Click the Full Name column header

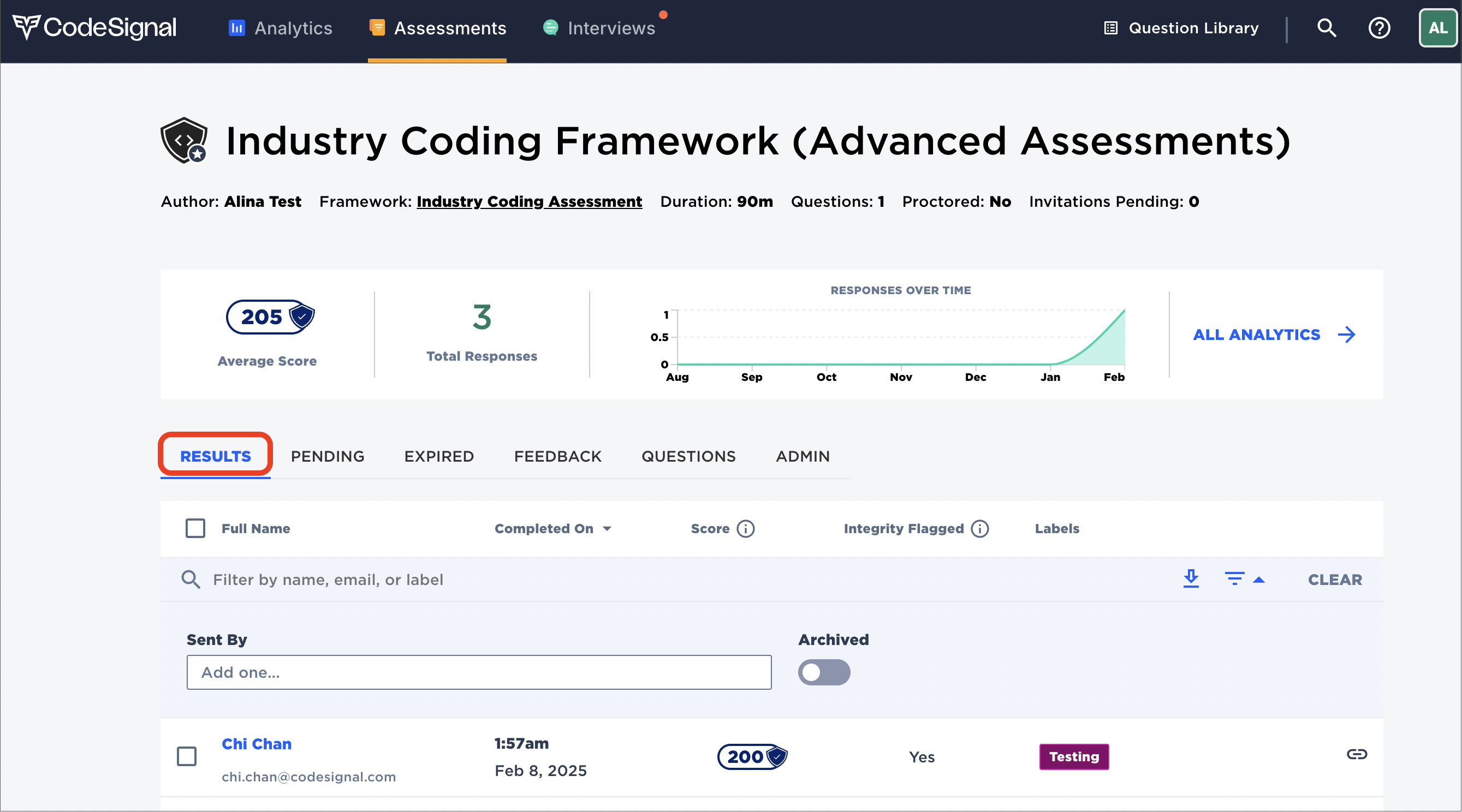[x=255, y=528]
